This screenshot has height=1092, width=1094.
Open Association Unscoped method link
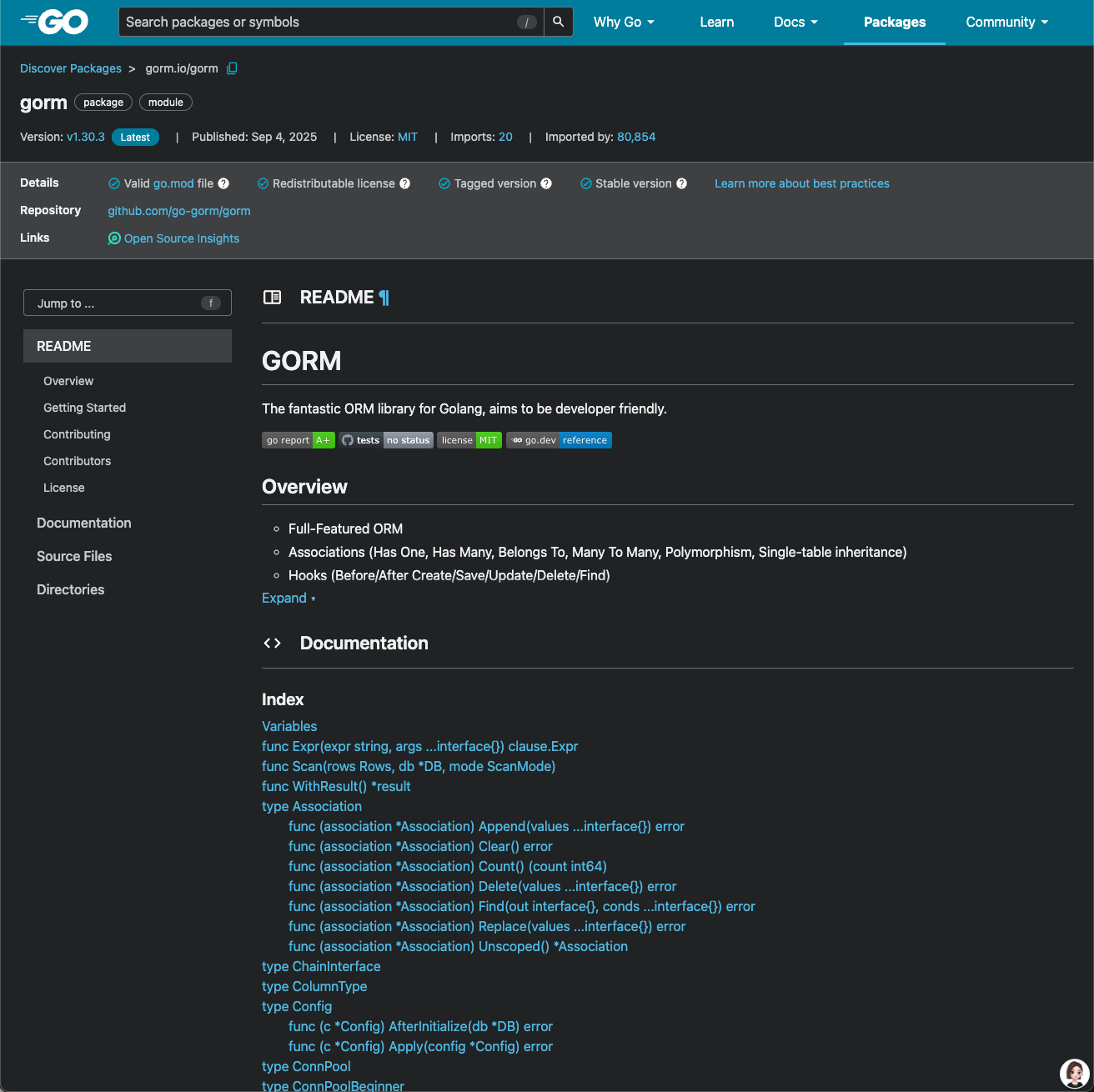coord(459,946)
